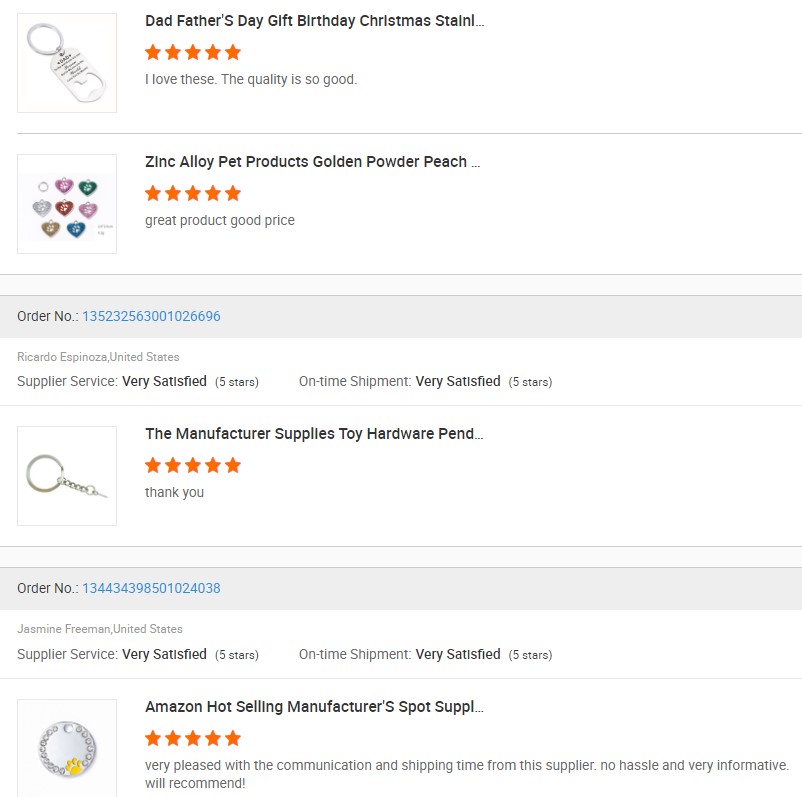
Task: Click the Supplier Service Very Satisfied label for Jasmine Freeman
Action: [x=164, y=654]
